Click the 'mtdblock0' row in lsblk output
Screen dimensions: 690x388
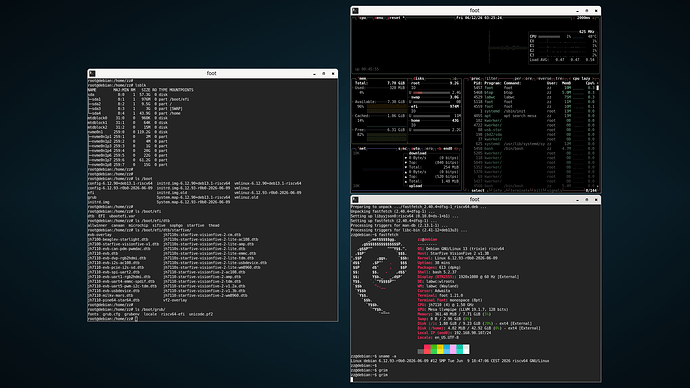(128, 118)
